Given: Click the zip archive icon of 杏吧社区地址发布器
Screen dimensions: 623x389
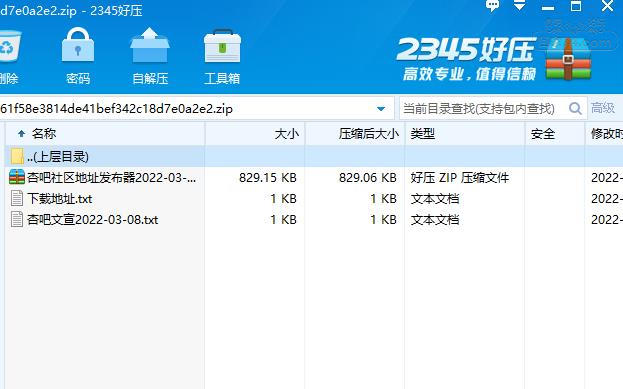Looking at the screenshot, I should (x=17, y=177).
